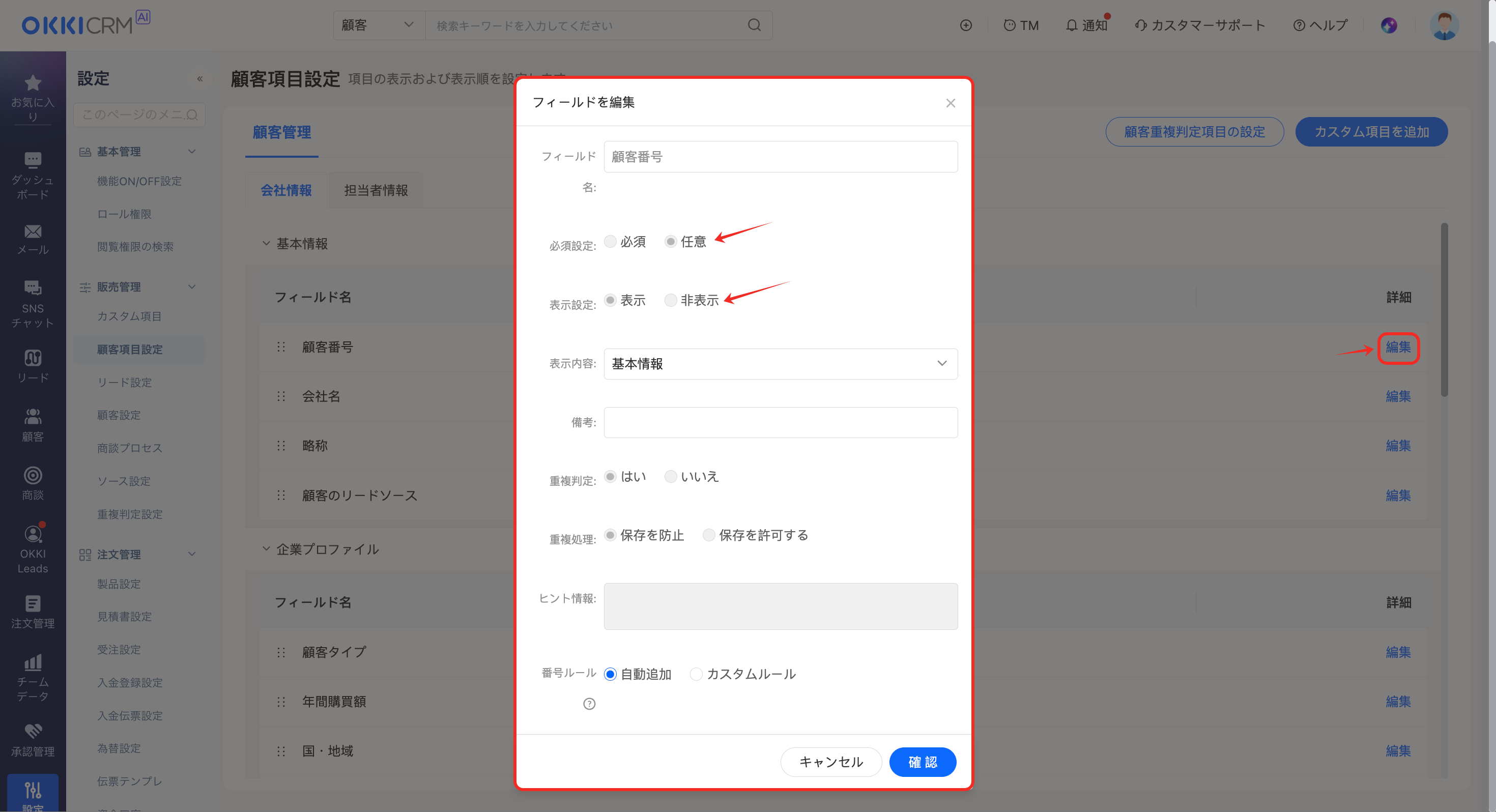Open the OKKI Leads sidebar icon
The image size is (1496, 812).
click(x=33, y=533)
